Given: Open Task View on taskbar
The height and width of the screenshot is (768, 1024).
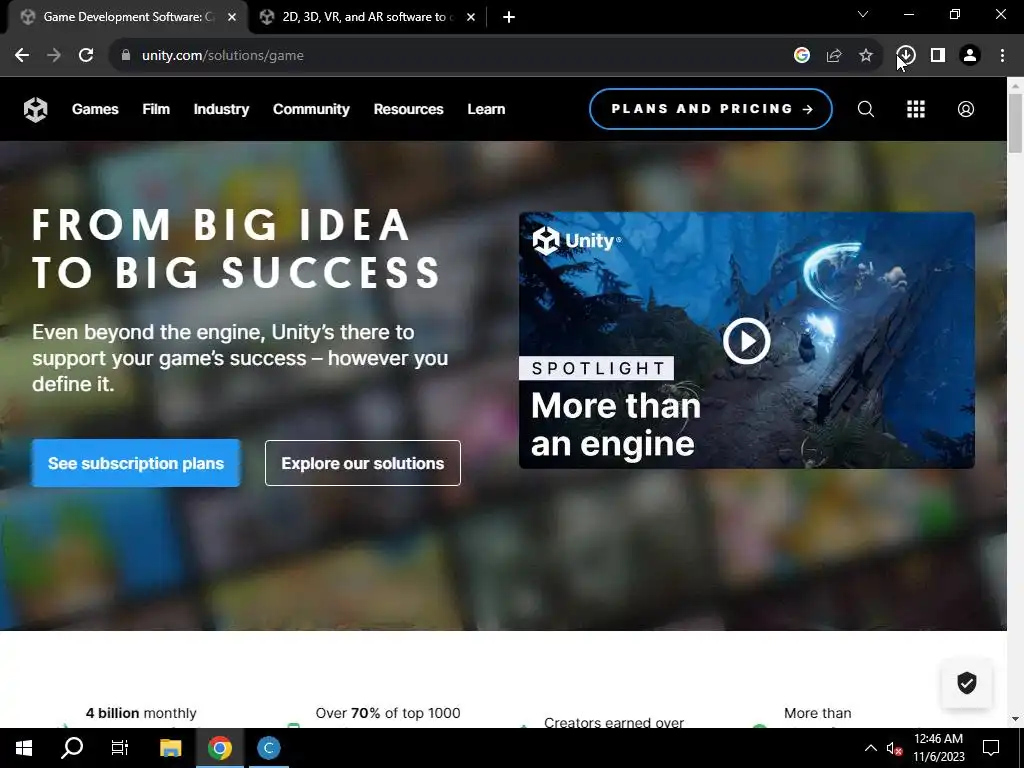Looking at the screenshot, I should [120, 748].
